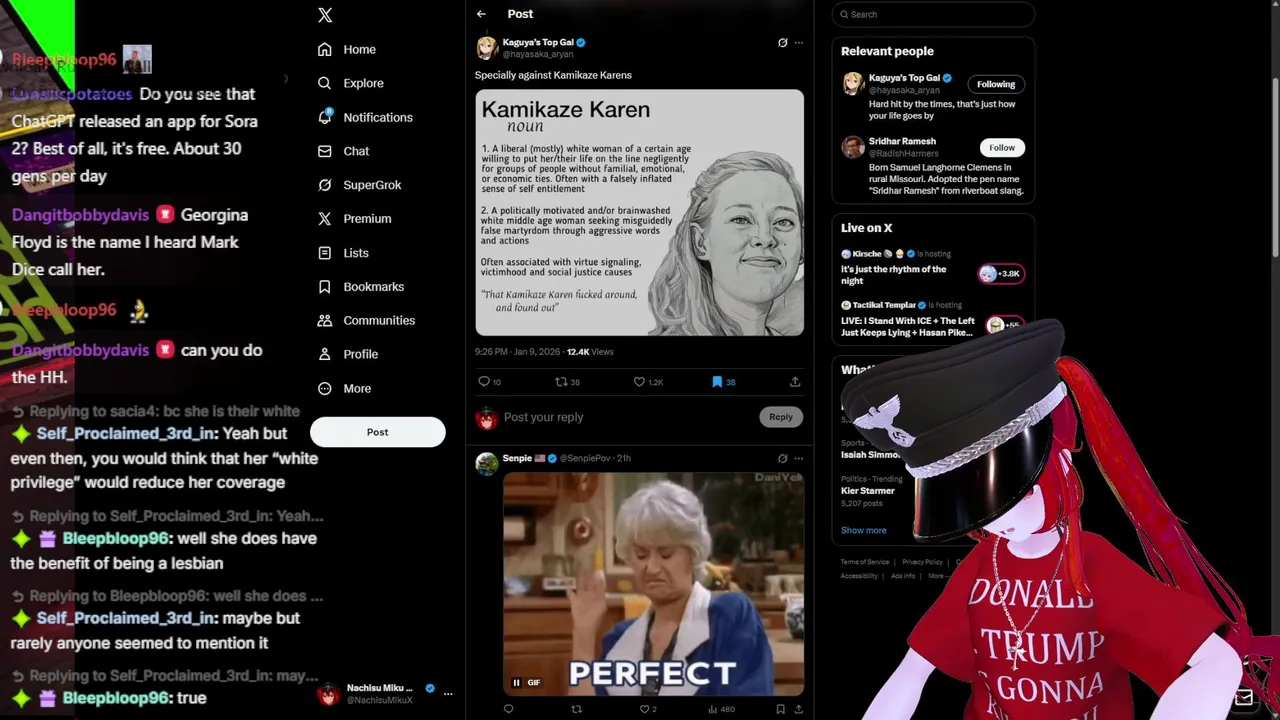This screenshot has height=720, width=1280.
Task: Open Sridhar Ramesh profile name
Action: (902, 142)
